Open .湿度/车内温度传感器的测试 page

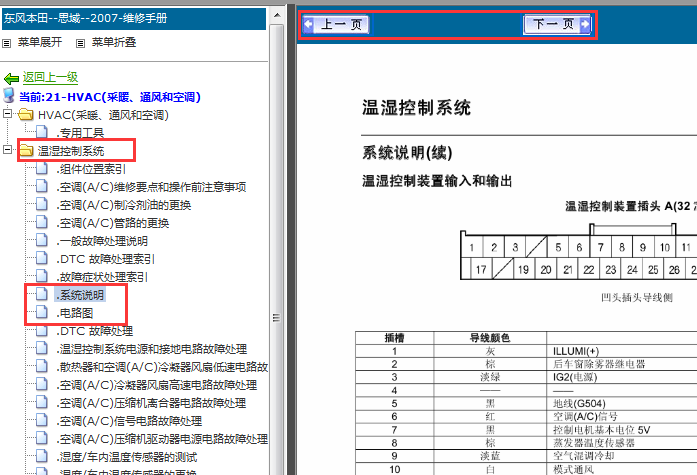(127, 457)
